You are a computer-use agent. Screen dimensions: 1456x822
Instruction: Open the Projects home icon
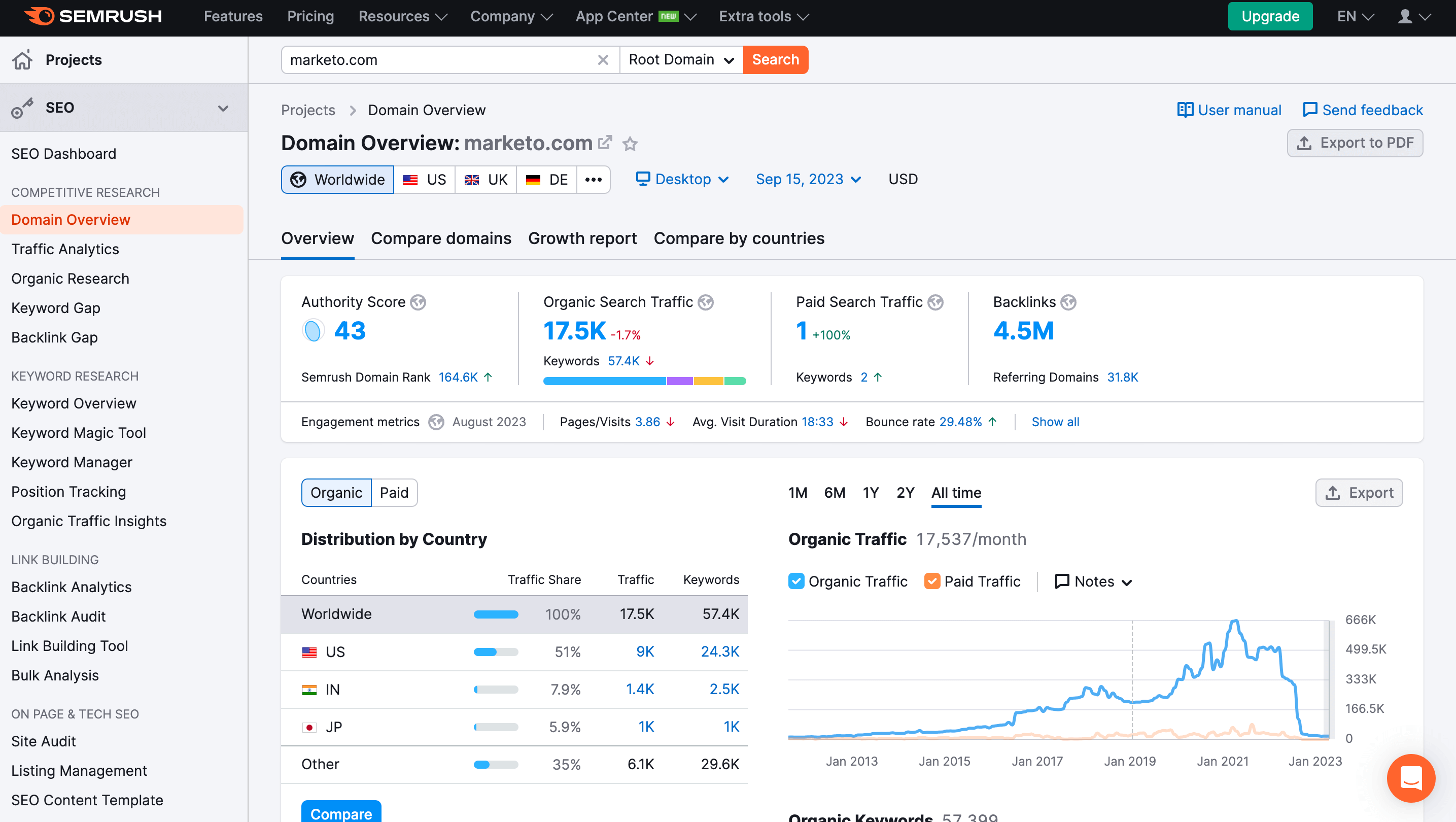tap(22, 60)
